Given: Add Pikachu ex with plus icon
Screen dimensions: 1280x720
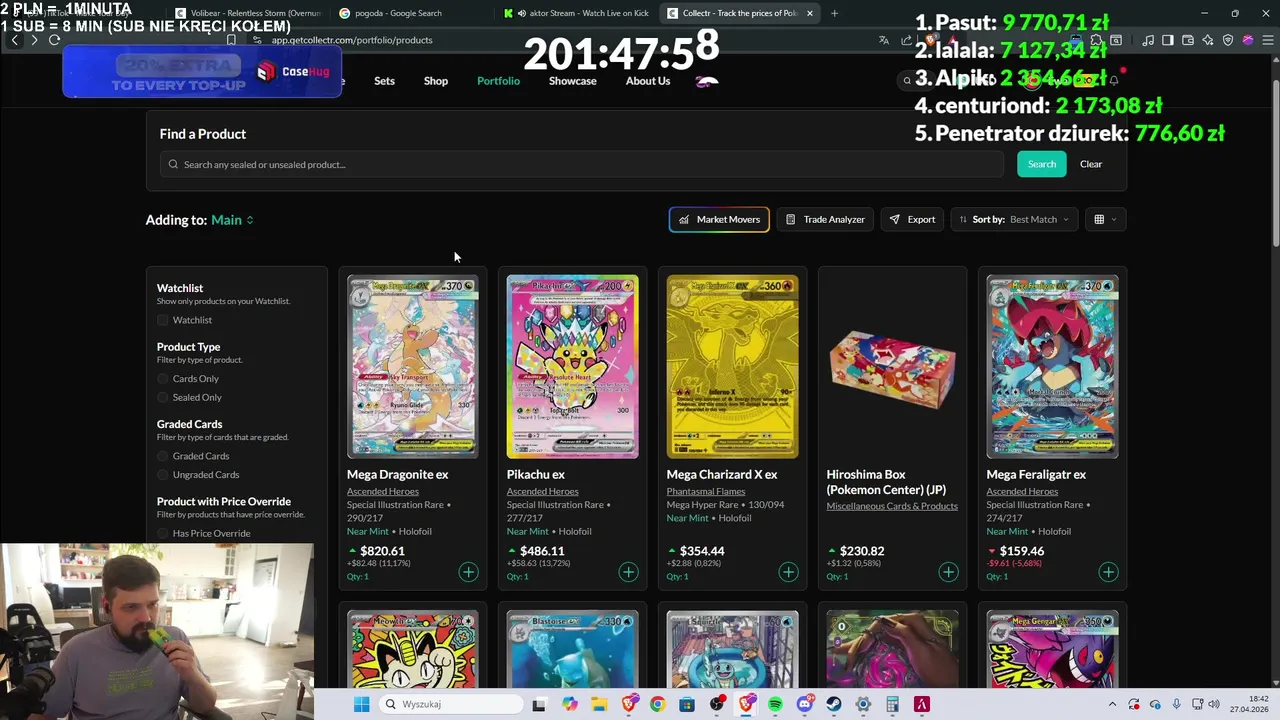Looking at the screenshot, I should coord(628,572).
